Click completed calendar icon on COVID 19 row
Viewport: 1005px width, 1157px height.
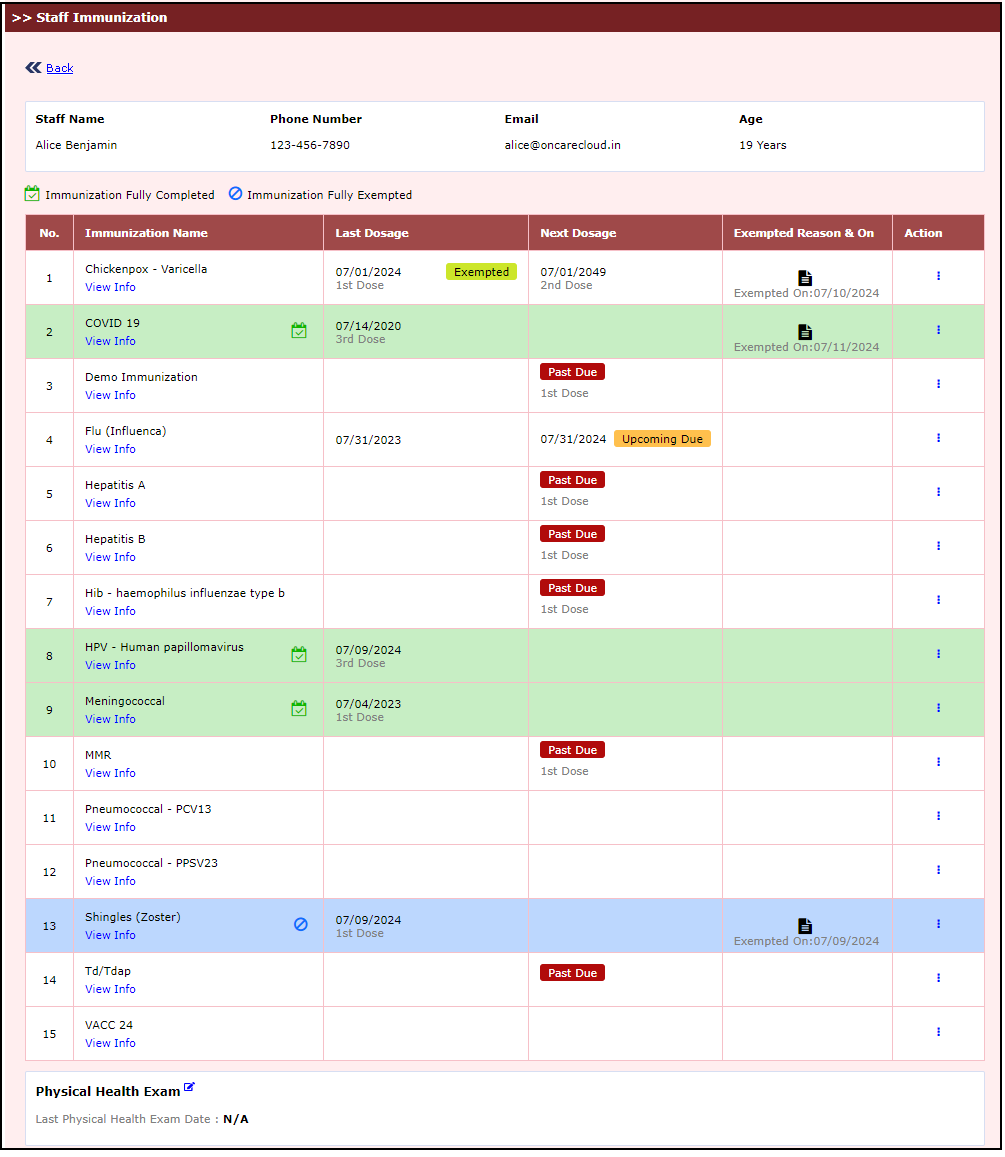pos(299,331)
